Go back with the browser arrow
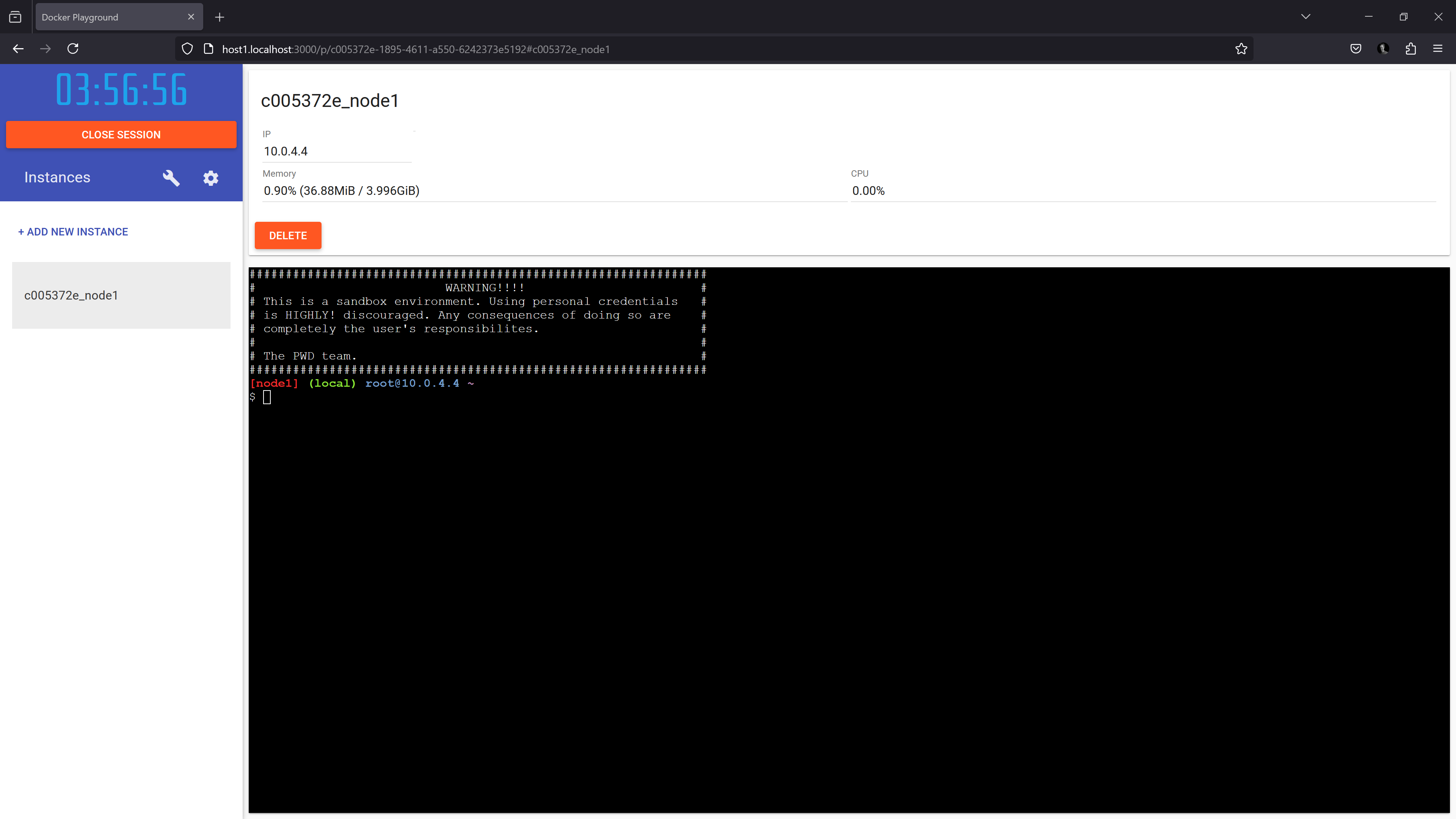Viewport: 1456px width, 819px height. click(x=18, y=49)
